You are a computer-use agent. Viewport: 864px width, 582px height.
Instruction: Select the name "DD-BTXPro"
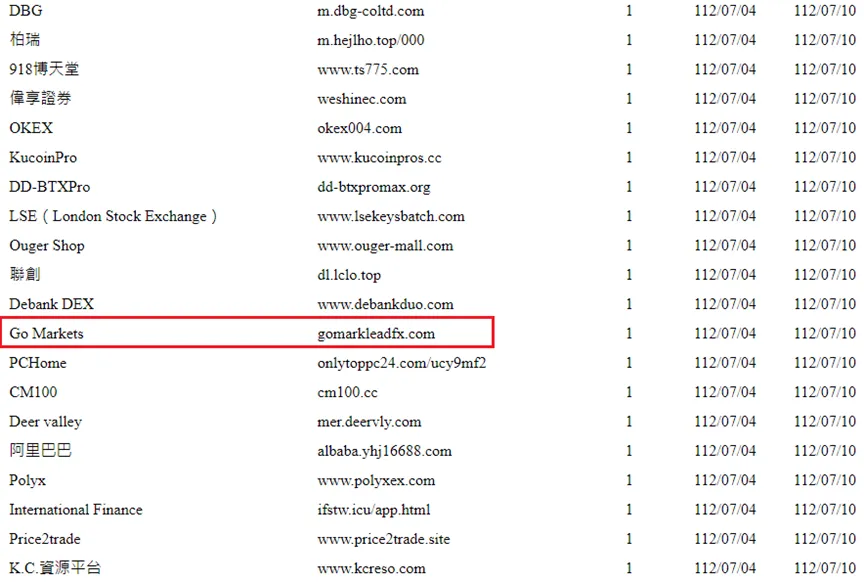click(50, 187)
